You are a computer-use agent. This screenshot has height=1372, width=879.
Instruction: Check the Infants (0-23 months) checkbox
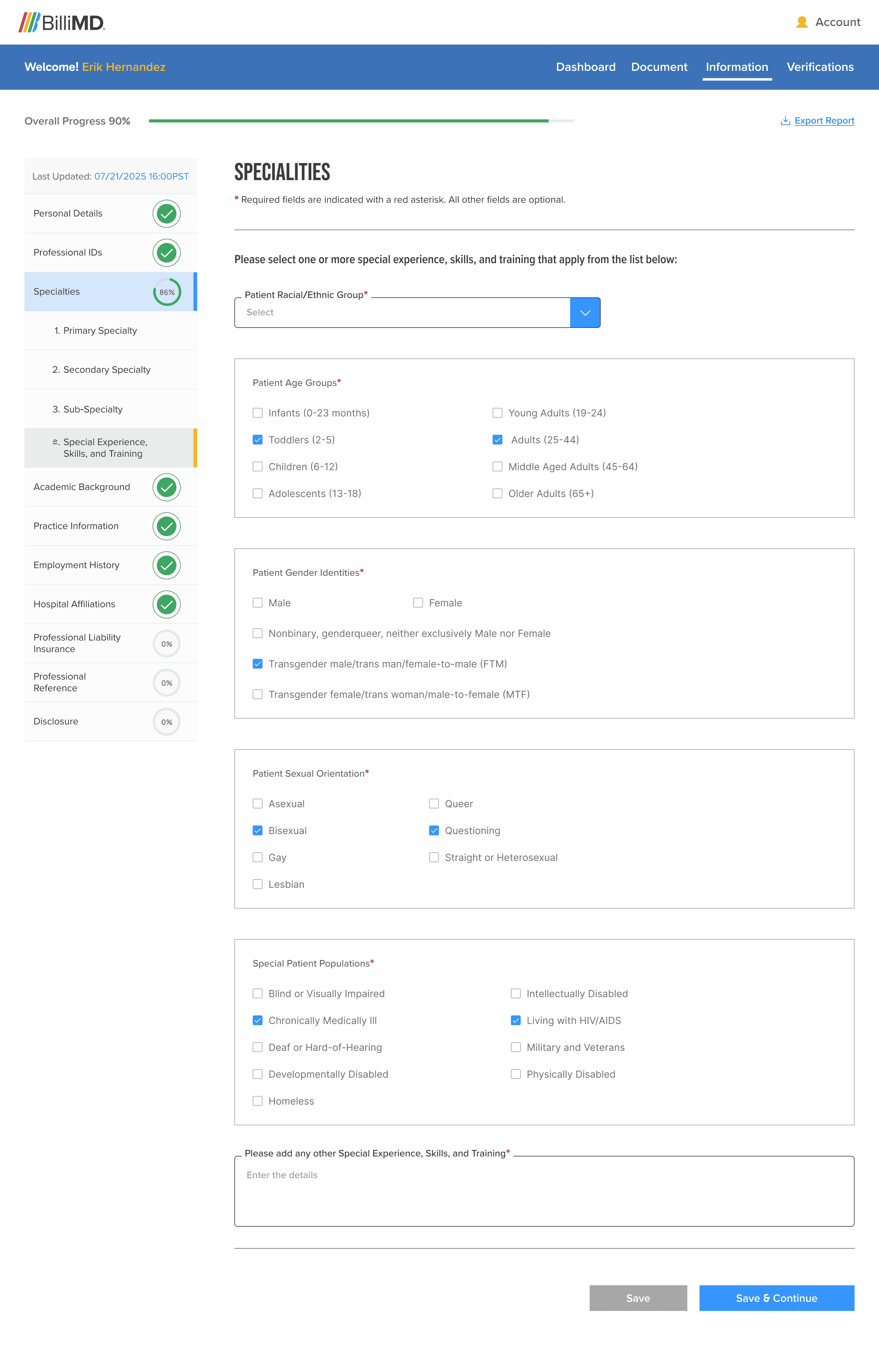(257, 413)
